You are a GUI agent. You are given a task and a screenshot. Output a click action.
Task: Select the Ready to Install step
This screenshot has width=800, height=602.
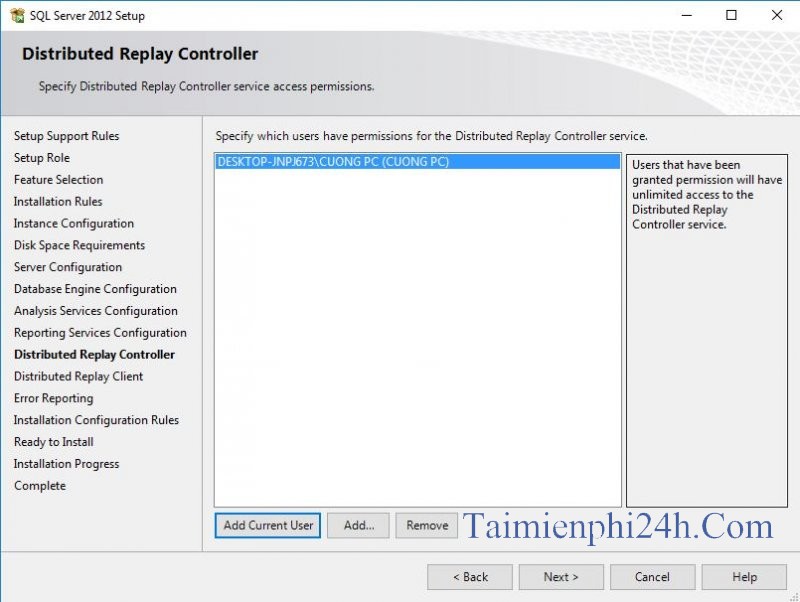point(54,442)
